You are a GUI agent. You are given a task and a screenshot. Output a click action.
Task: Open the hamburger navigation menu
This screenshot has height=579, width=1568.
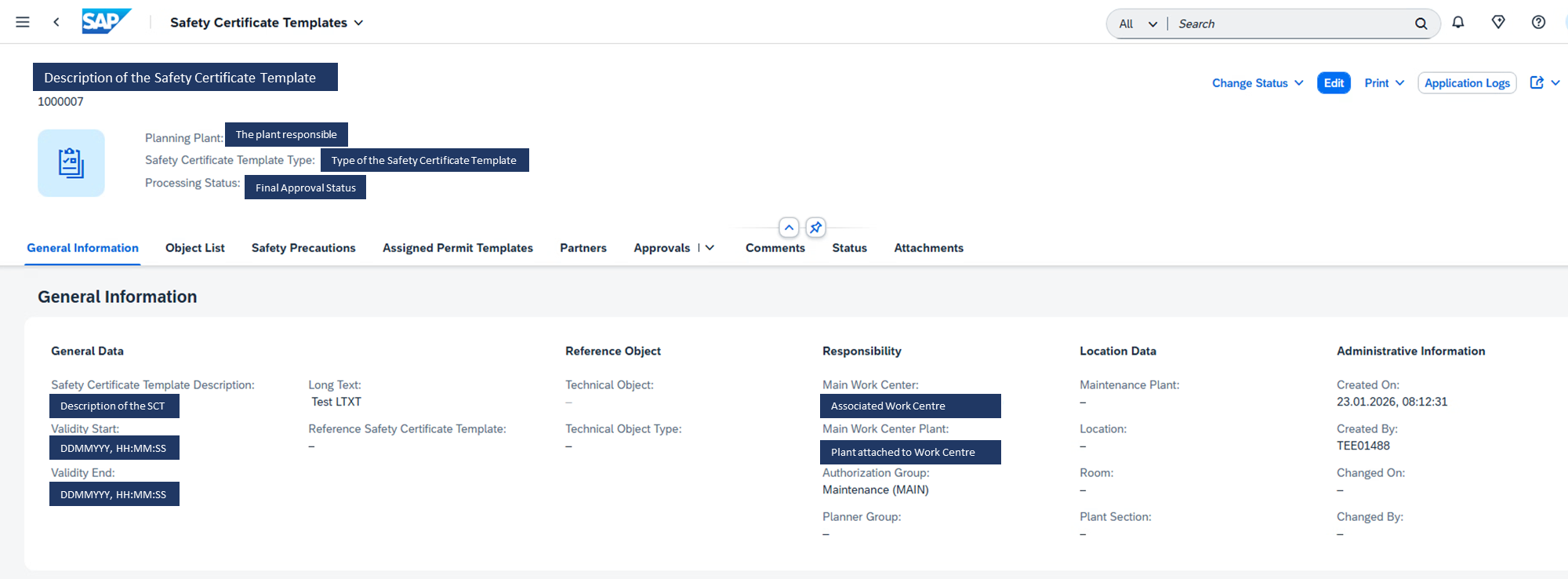pos(23,22)
